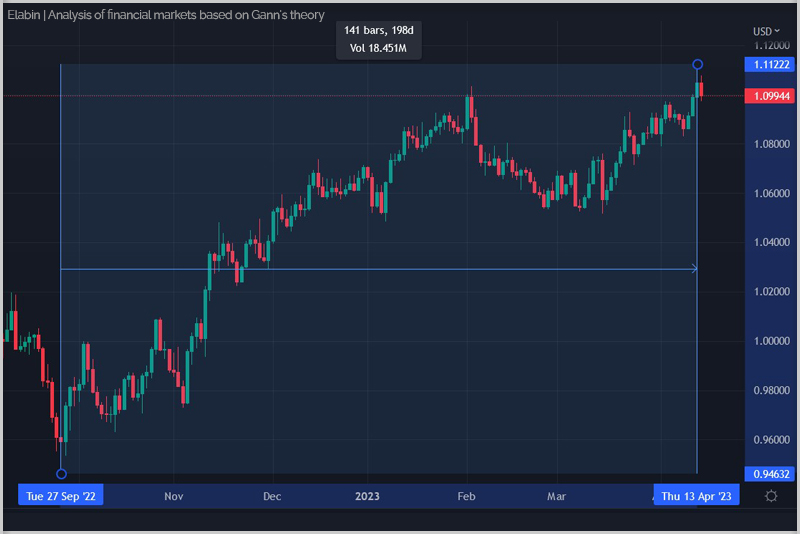Screen dimensions: 800x534
Task: Click the 0.96000 price axis value
Action: coord(771,440)
